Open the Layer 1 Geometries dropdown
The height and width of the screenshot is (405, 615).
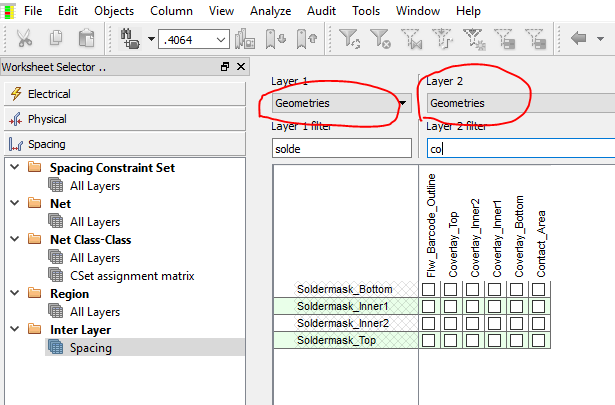tap(403, 103)
